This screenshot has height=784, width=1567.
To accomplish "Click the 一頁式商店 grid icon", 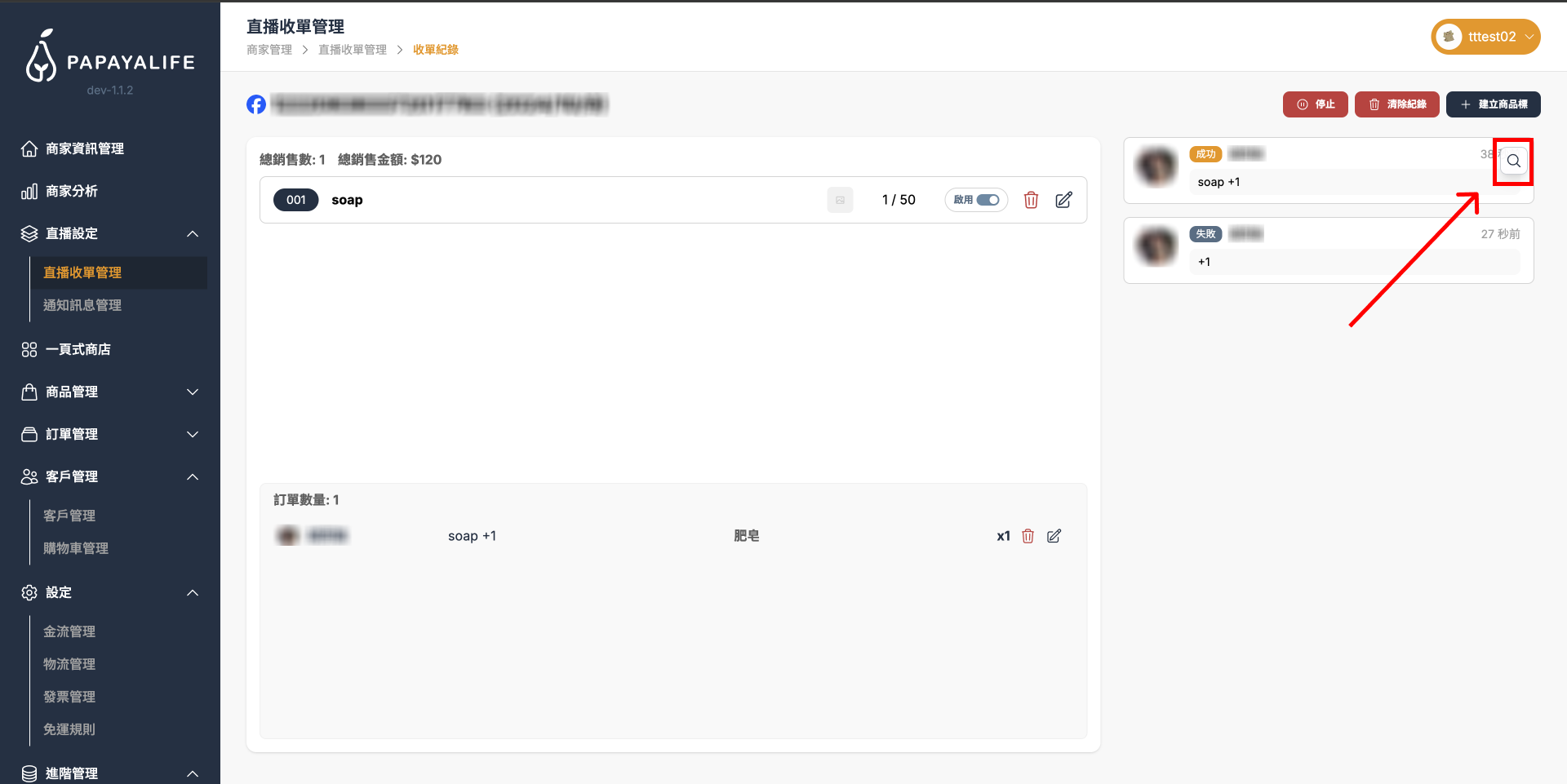I will [x=29, y=349].
